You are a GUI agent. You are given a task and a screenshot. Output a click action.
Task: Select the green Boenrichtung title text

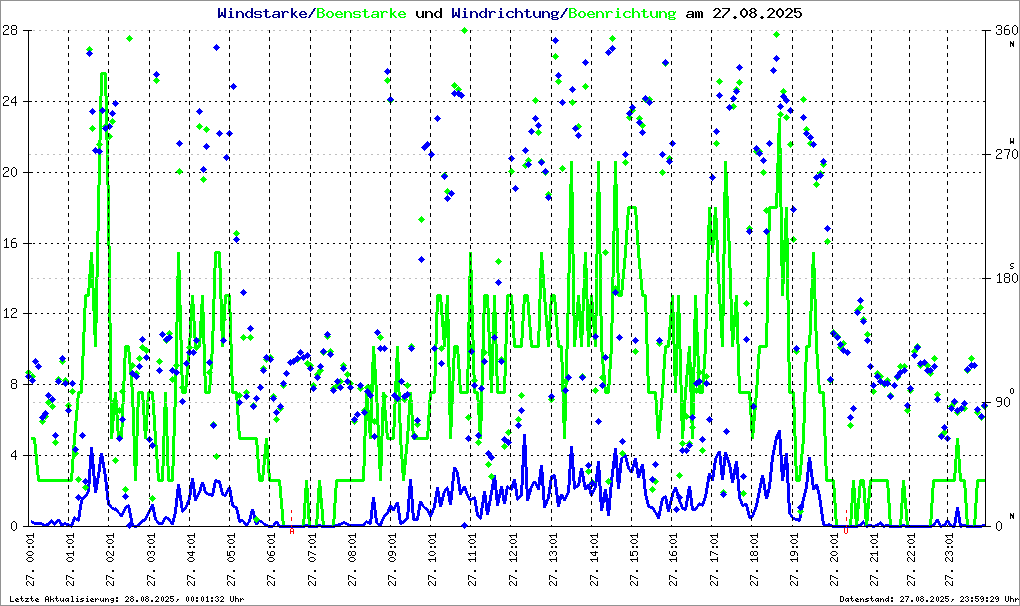[622, 13]
